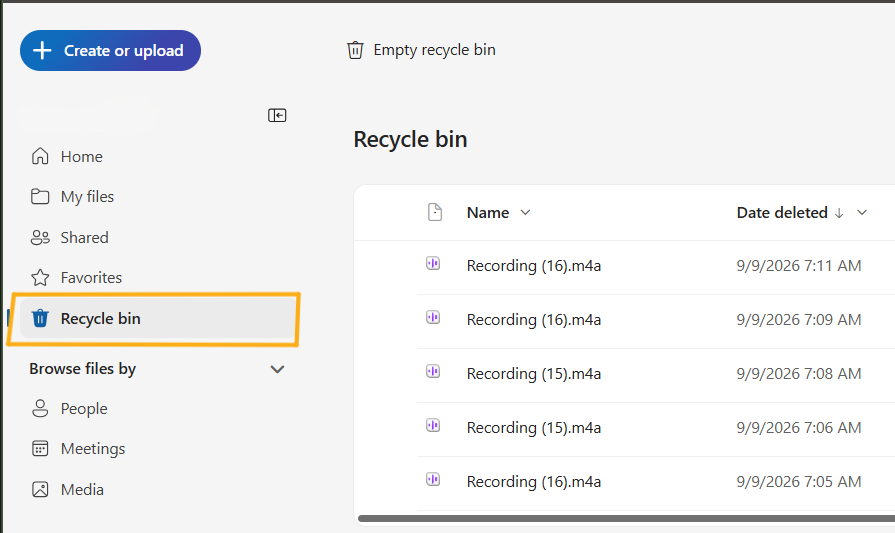Browse files by People
Image resolution: width=895 pixels, height=533 pixels.
pos(69,409)
